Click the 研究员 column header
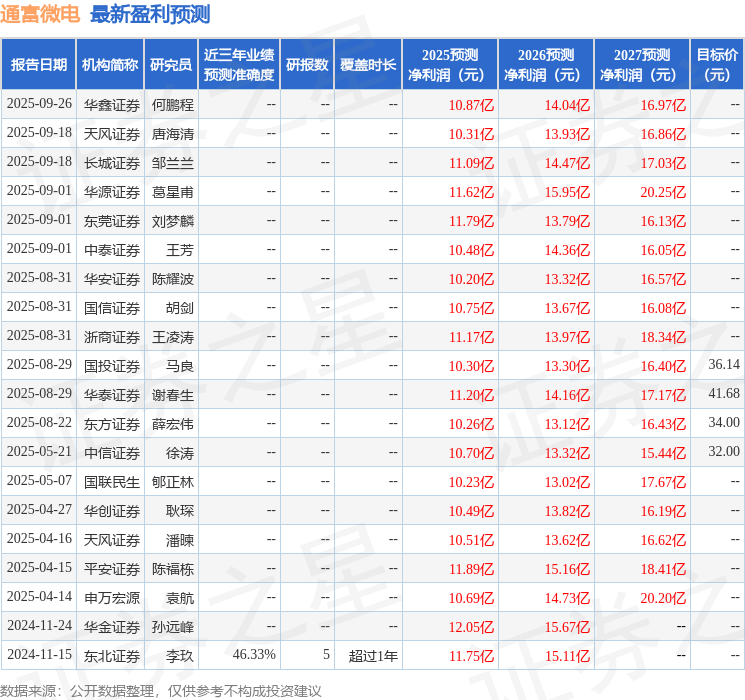 pyautogui.click(x=171, y=65)
